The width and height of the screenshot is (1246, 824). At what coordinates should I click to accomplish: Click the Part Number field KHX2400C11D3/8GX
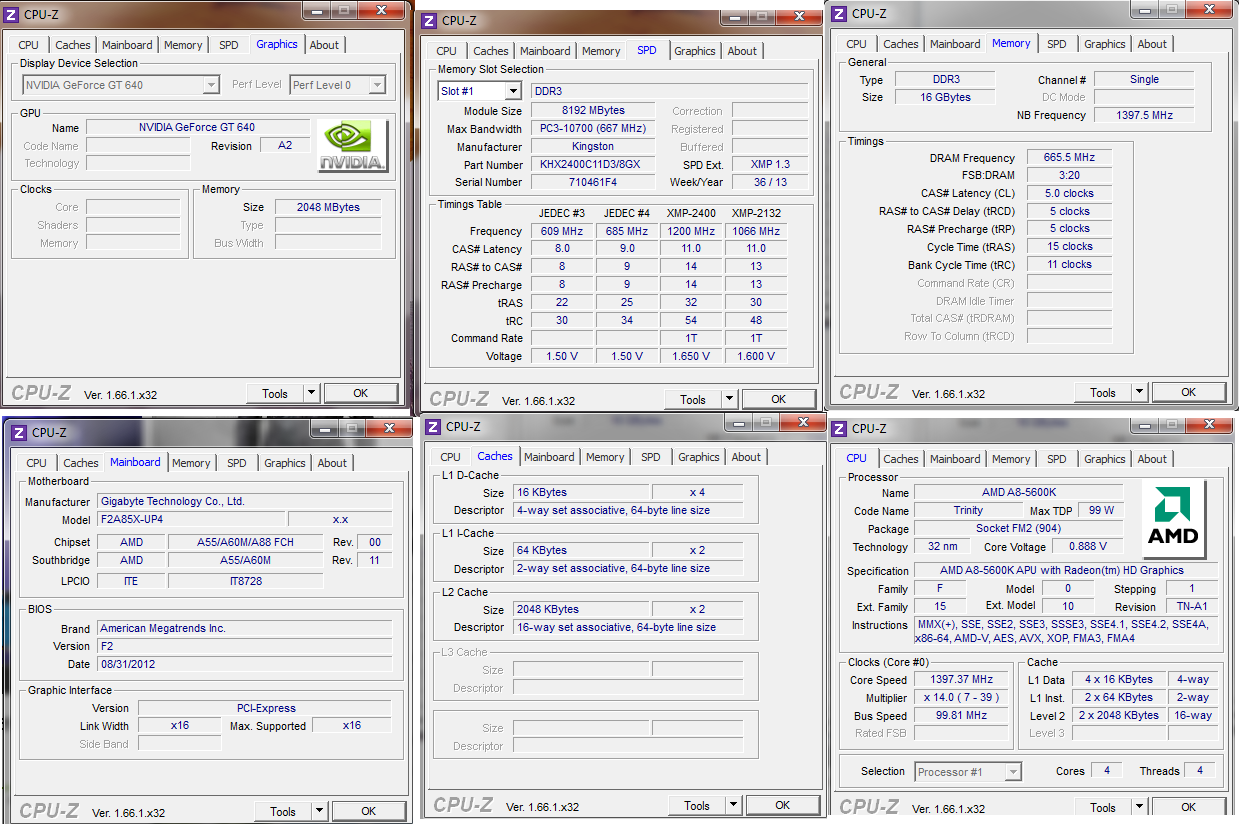pyautogui.click(x=593, y=165)
